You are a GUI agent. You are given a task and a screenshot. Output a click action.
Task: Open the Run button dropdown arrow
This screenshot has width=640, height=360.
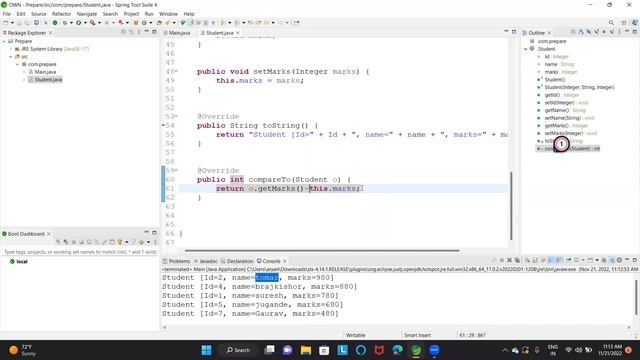point(84,23)
